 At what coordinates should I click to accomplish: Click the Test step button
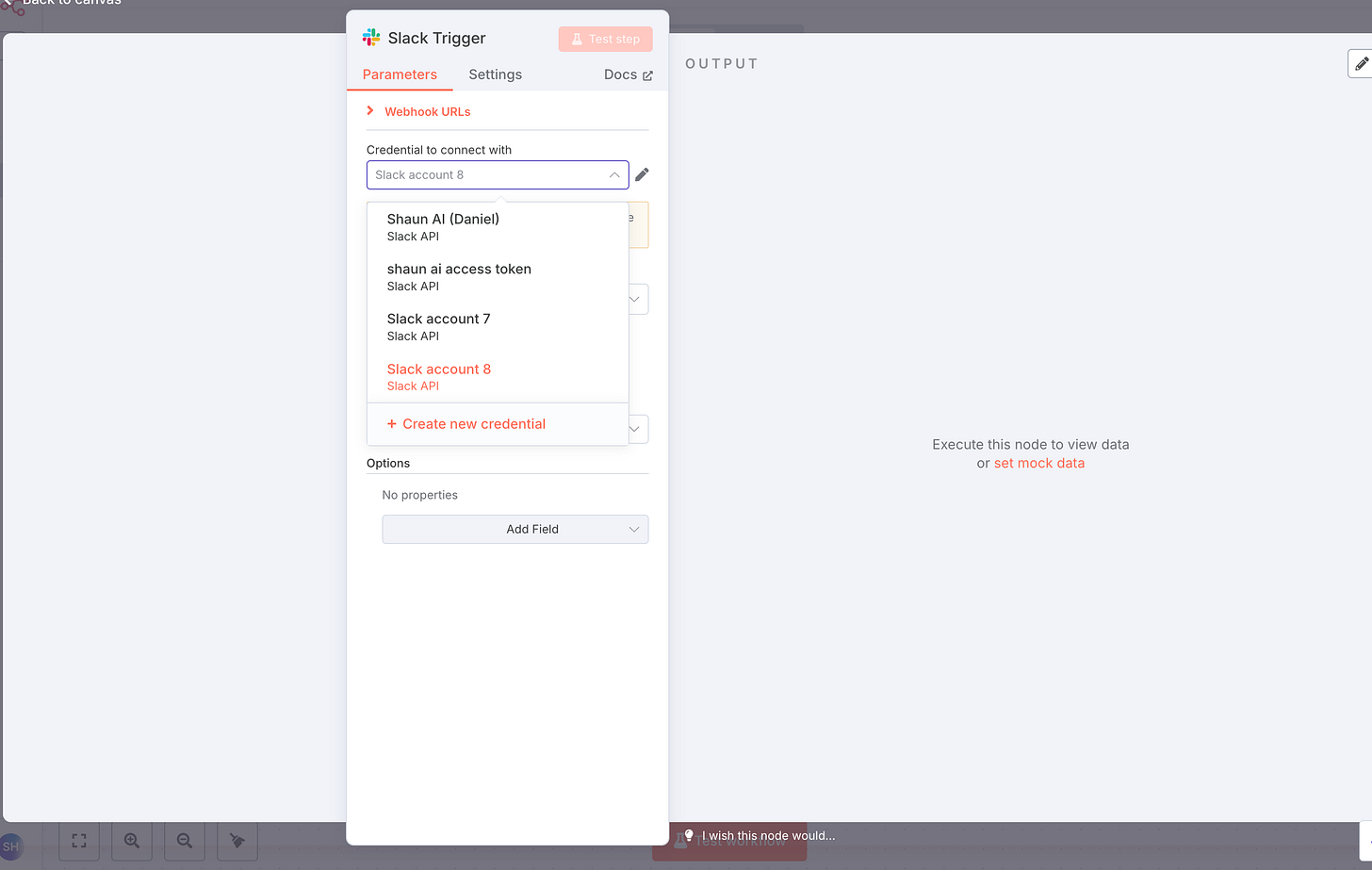coord(605,39)
